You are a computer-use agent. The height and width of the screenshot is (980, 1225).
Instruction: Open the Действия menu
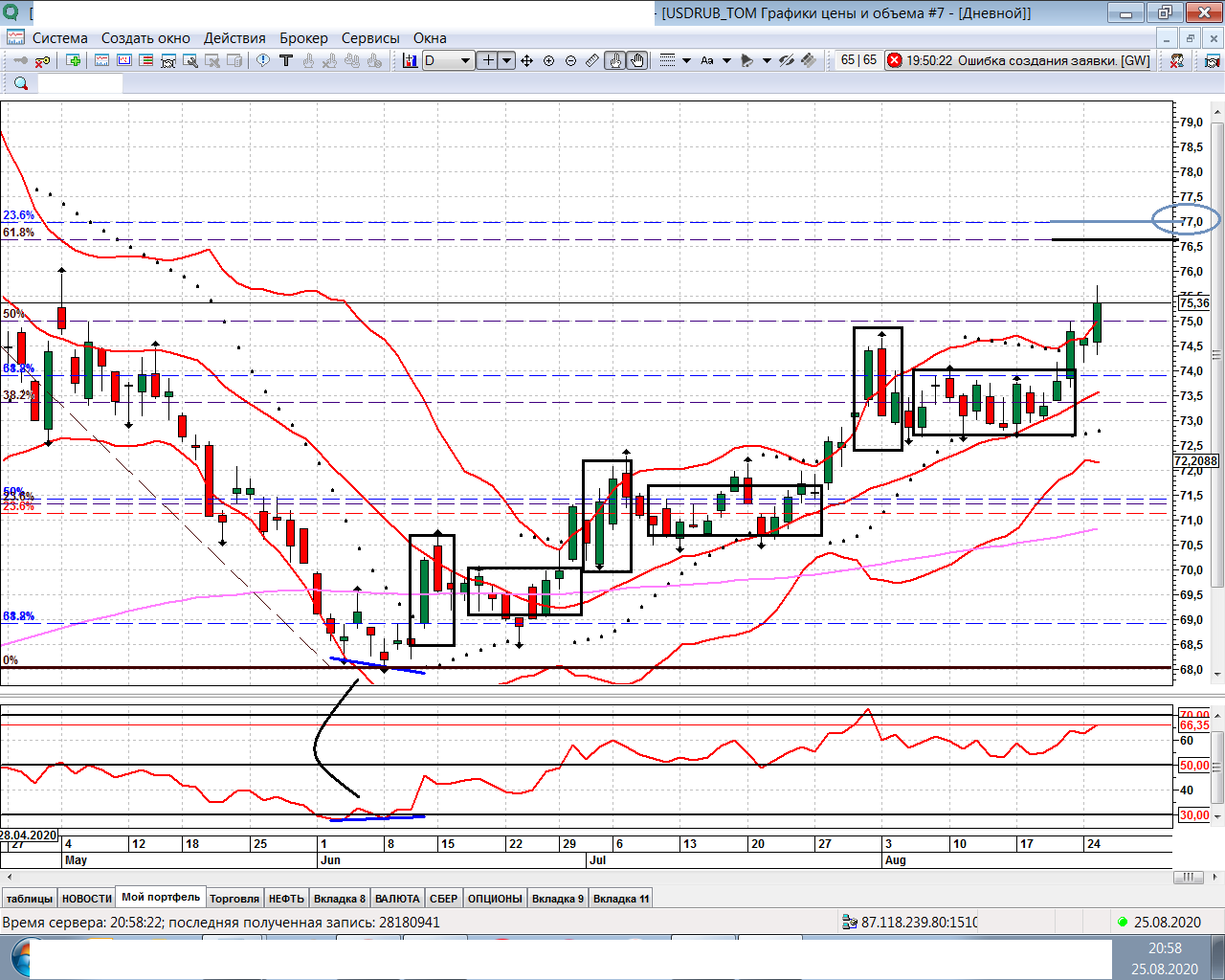234,38
